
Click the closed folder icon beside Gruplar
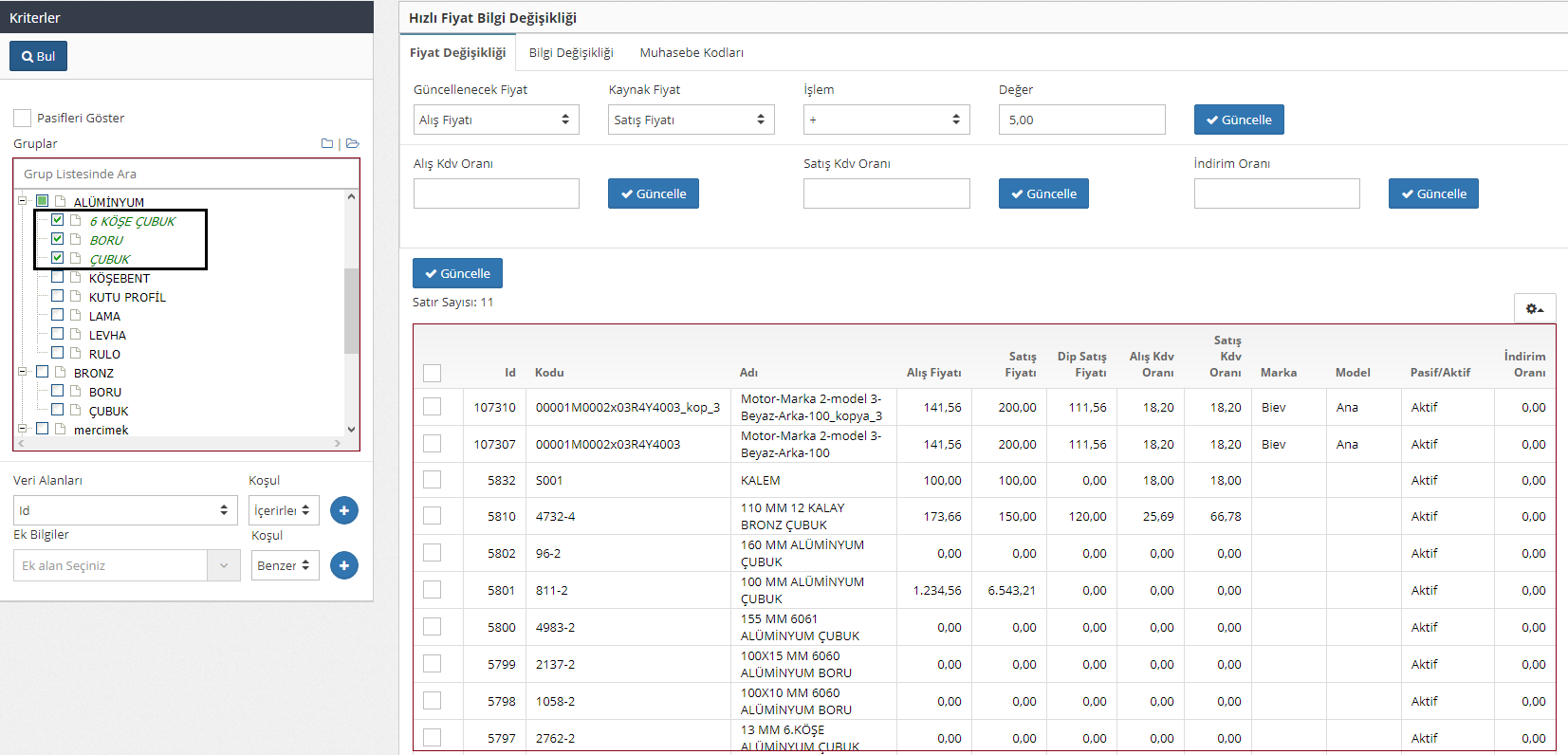(326, 144)
